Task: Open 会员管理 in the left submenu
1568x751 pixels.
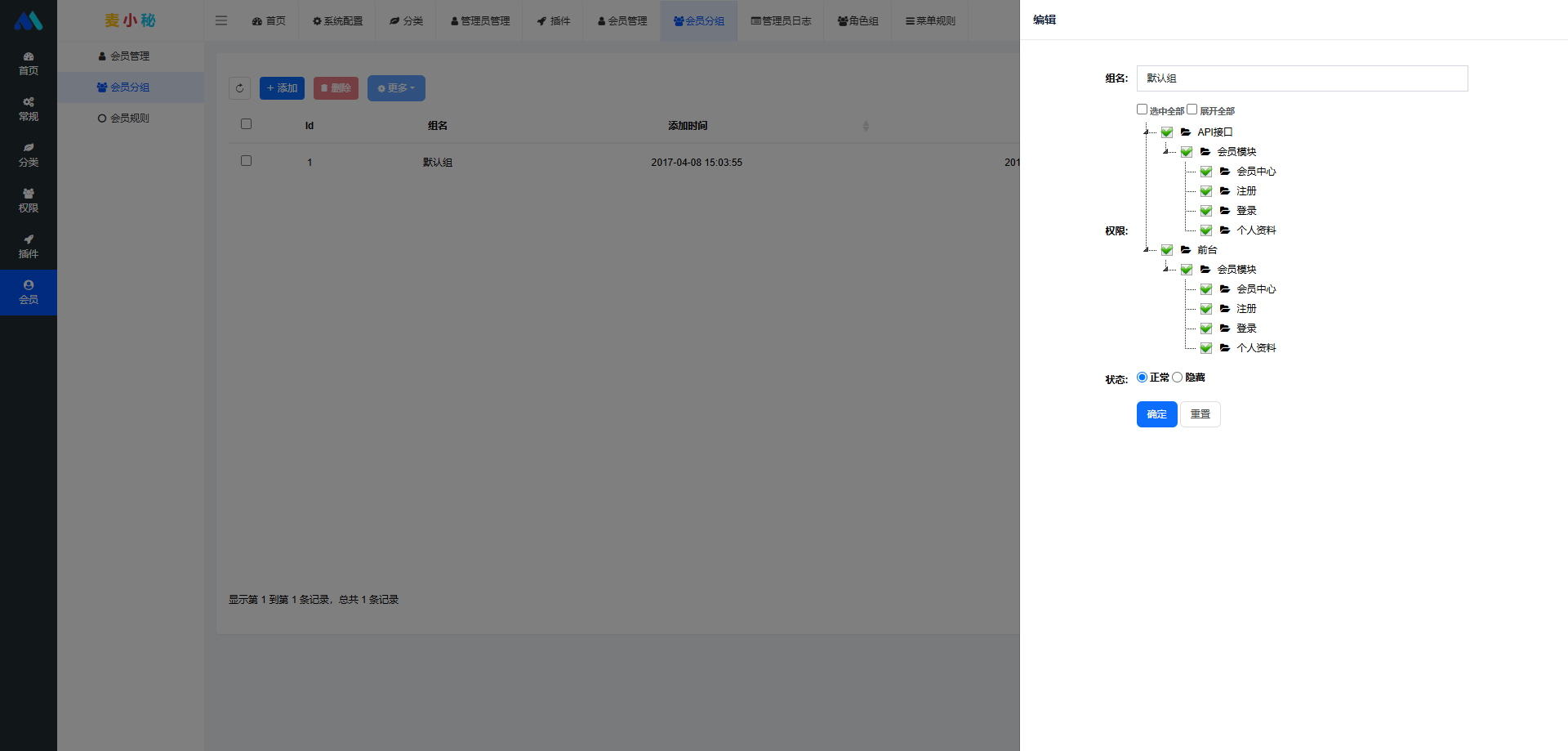Action: click(x=131, y=56)
